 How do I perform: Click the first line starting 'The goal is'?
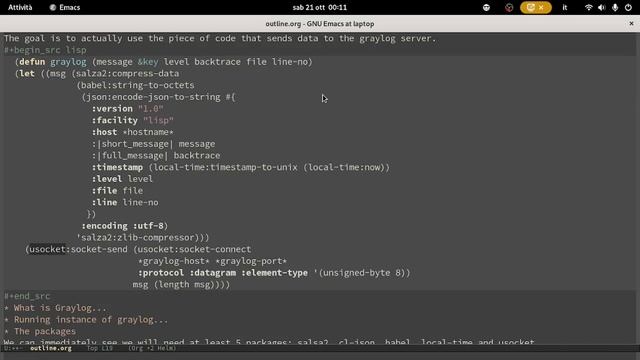coord(220,38)
